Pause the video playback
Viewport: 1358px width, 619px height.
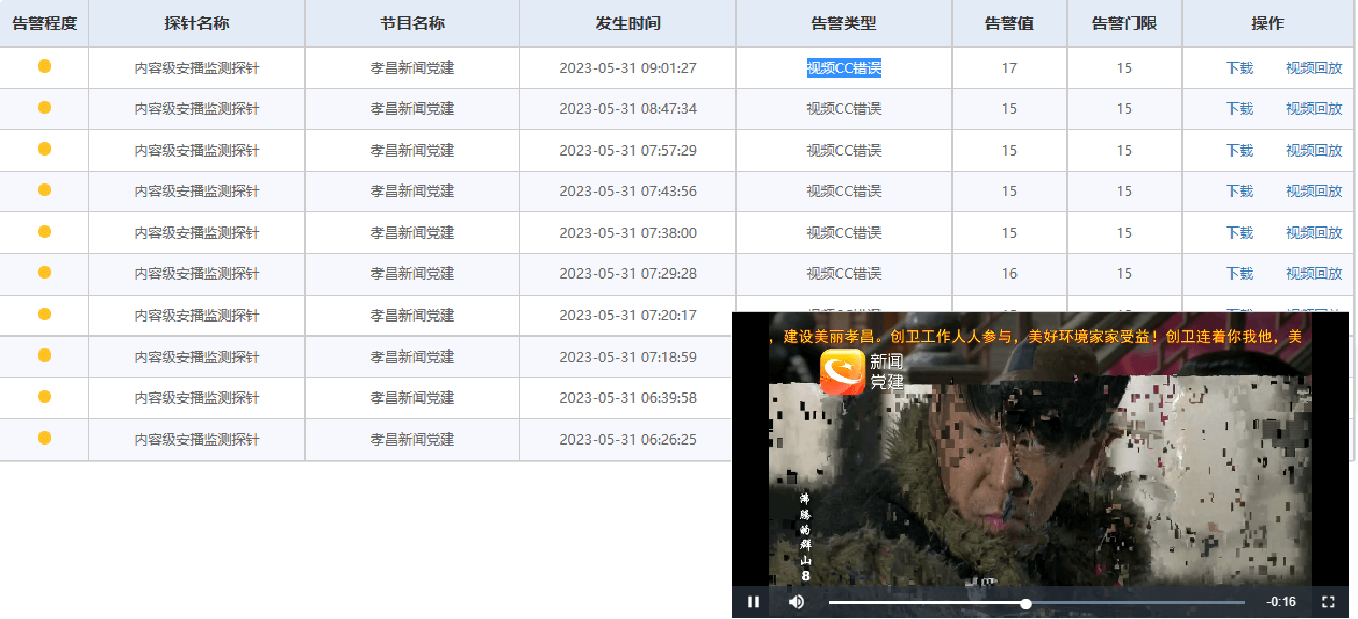[x=753, y=602]
